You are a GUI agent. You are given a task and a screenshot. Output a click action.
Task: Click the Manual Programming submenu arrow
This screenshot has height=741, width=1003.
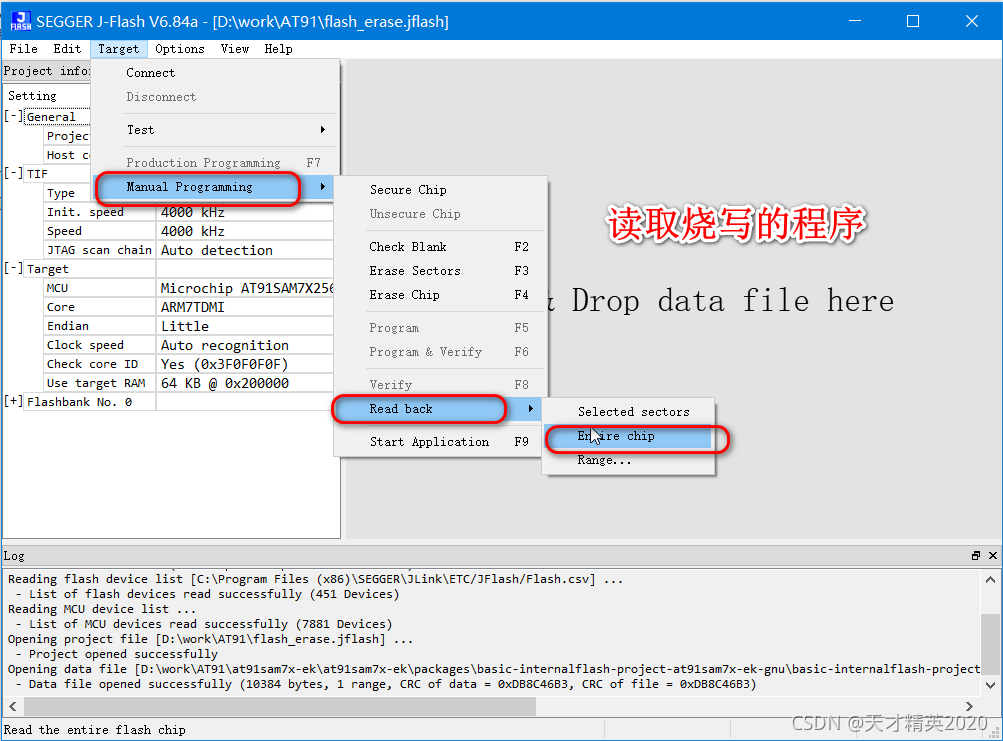pos(323,187)
